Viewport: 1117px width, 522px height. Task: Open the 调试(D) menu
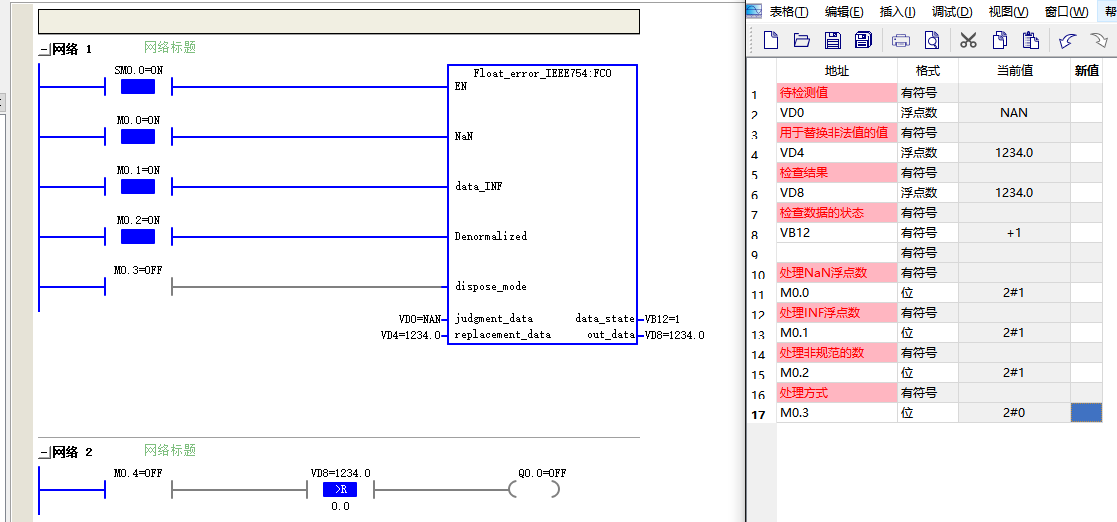952,11
